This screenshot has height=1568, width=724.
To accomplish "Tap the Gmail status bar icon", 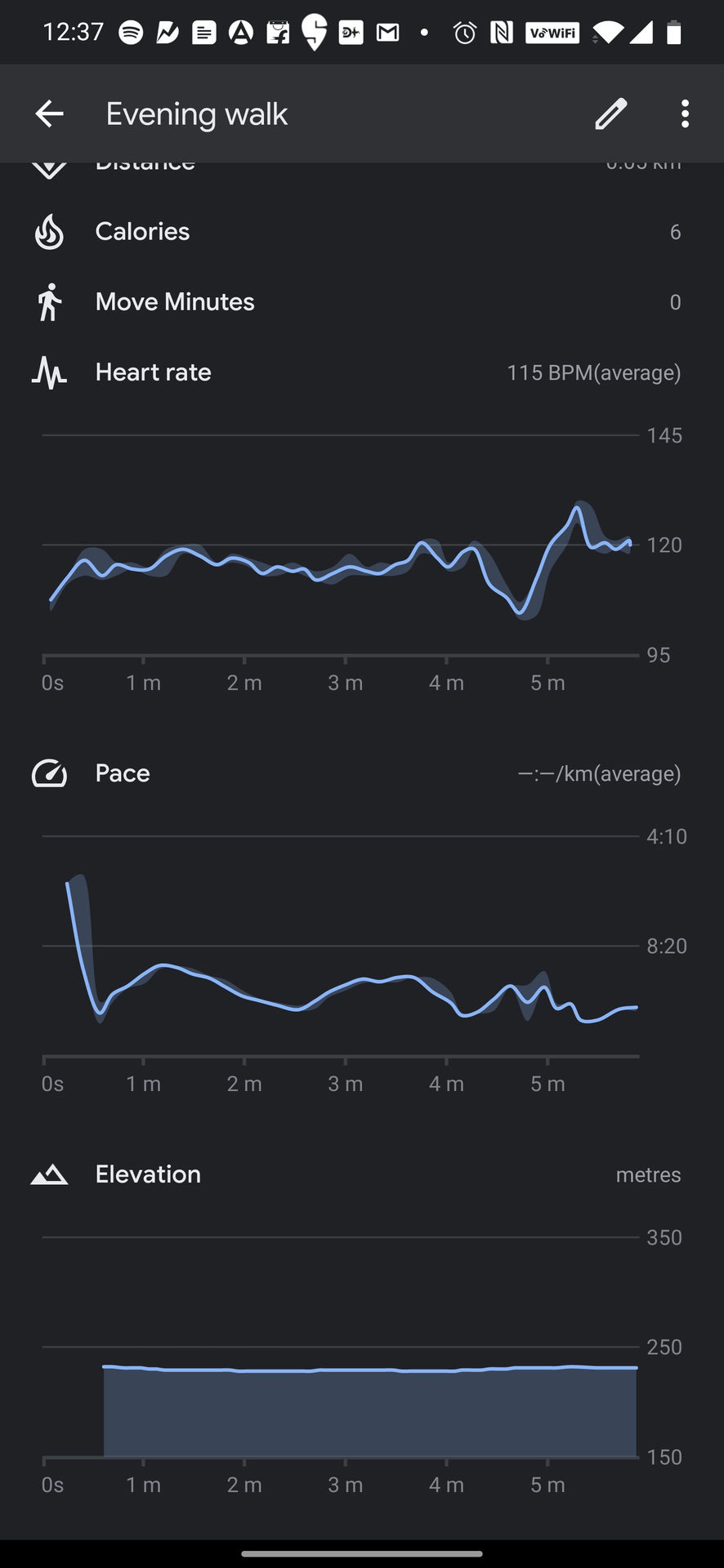I will 387,33.
